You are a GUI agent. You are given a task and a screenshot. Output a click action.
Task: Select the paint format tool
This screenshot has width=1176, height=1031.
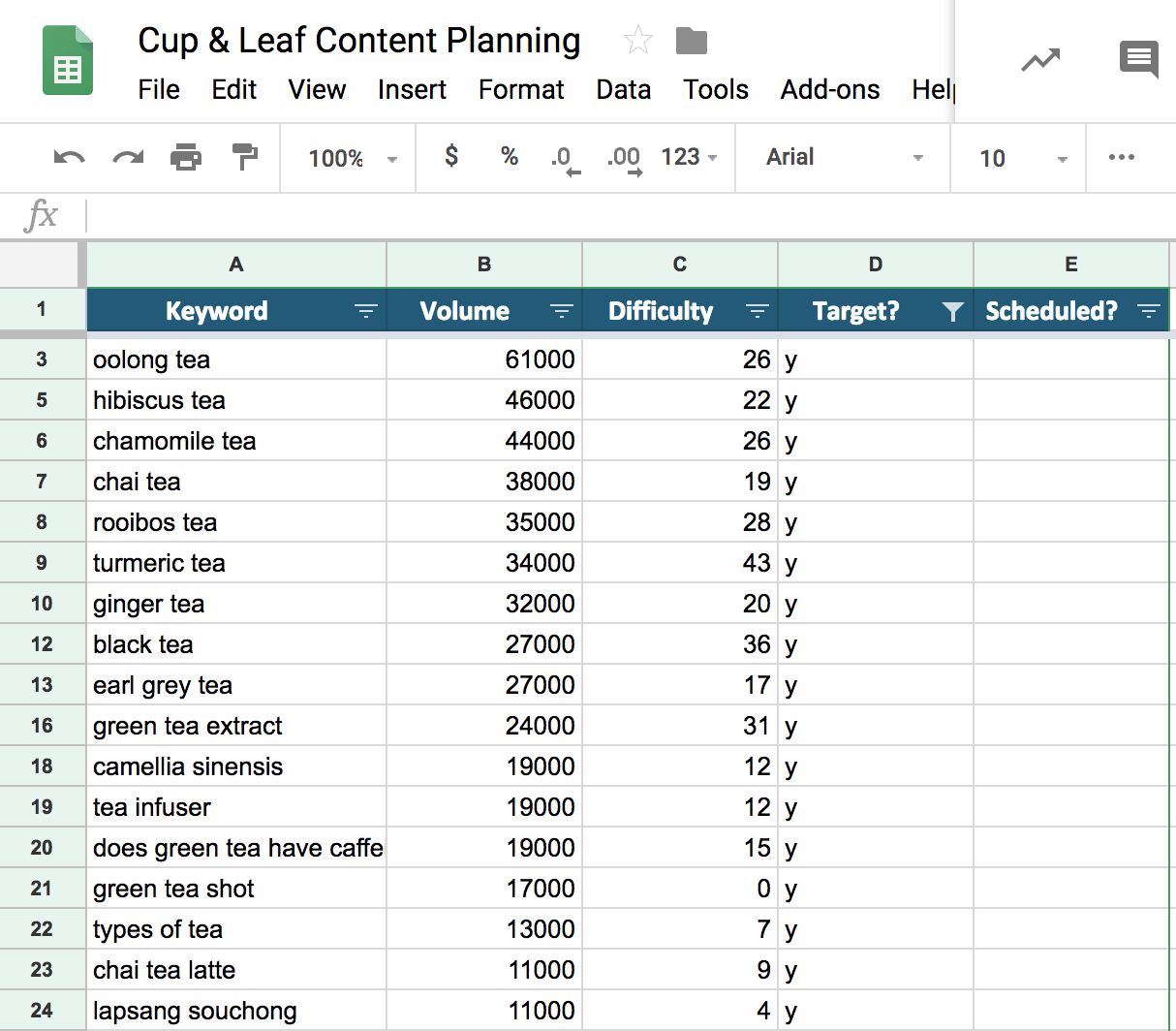point(245,157)
